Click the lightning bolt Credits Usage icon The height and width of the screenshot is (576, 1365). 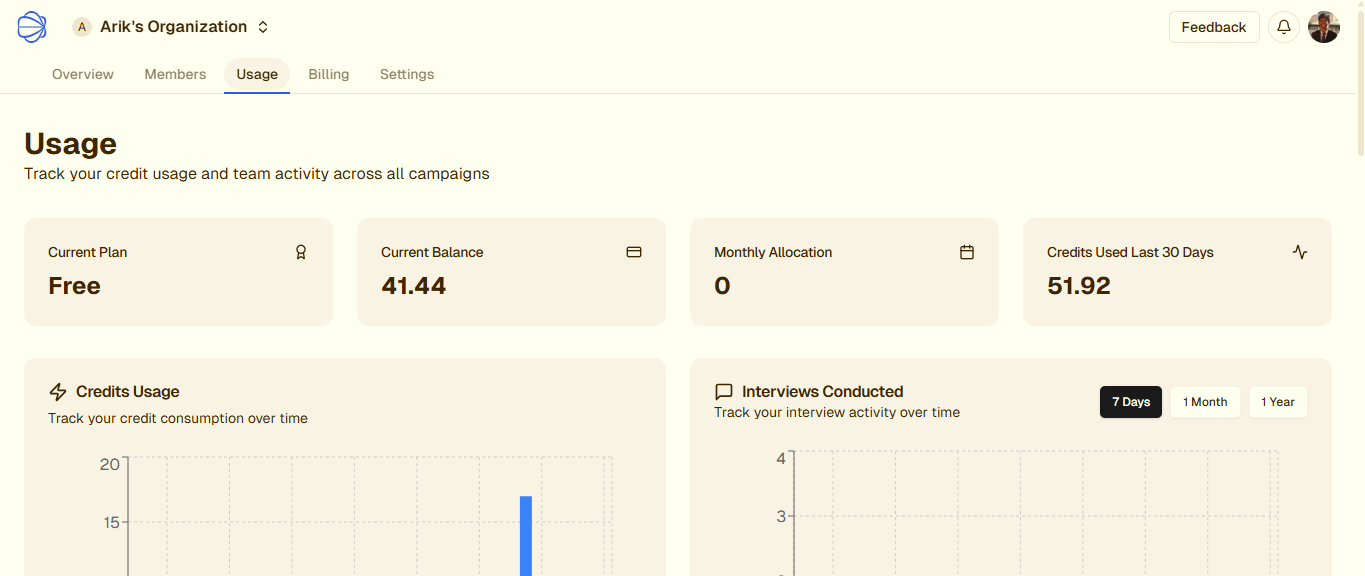58,392
